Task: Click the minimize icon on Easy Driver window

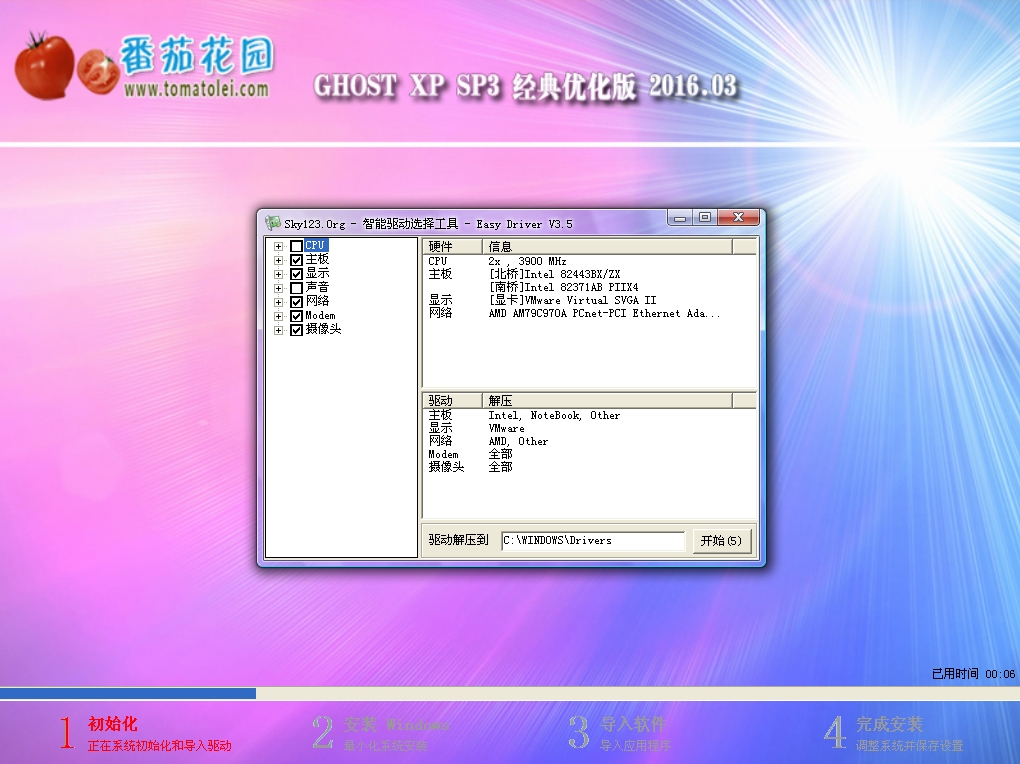Action: 681,216
